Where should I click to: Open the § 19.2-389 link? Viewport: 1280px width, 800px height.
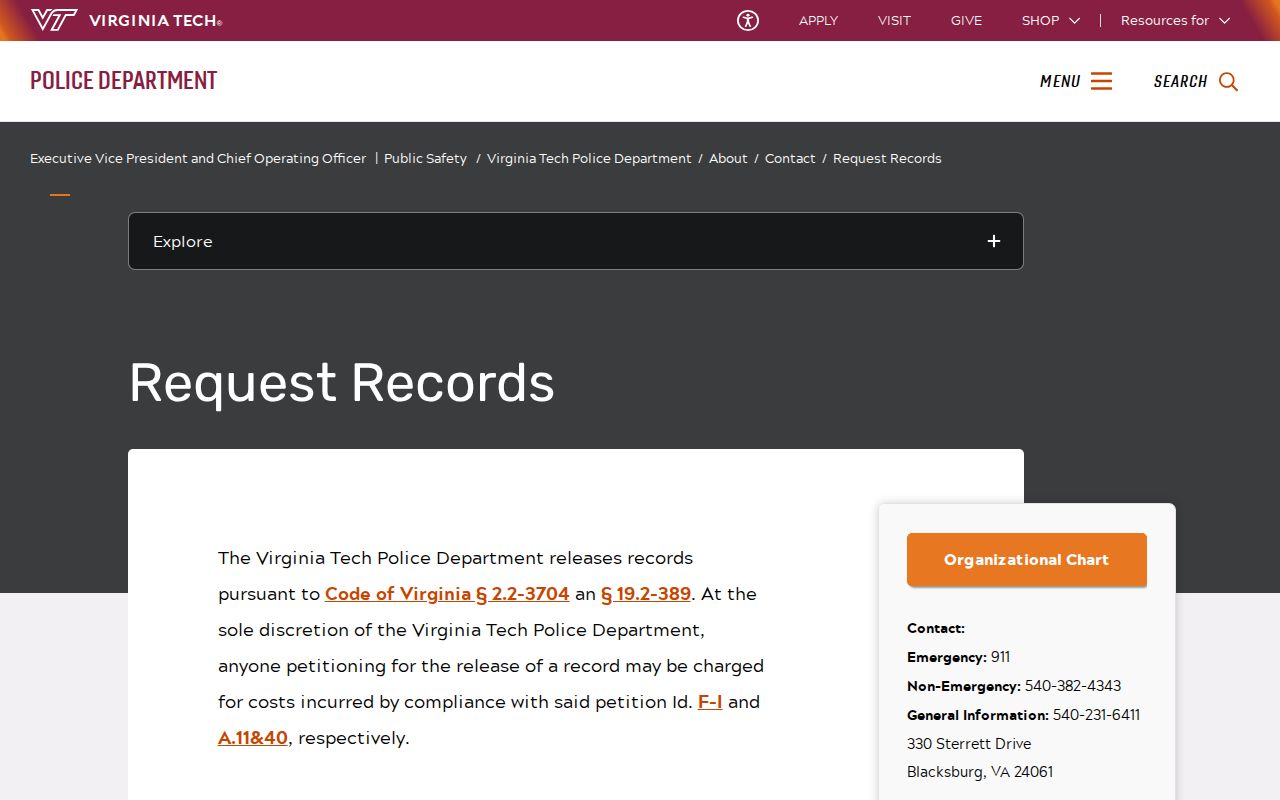tap(646, 593)
